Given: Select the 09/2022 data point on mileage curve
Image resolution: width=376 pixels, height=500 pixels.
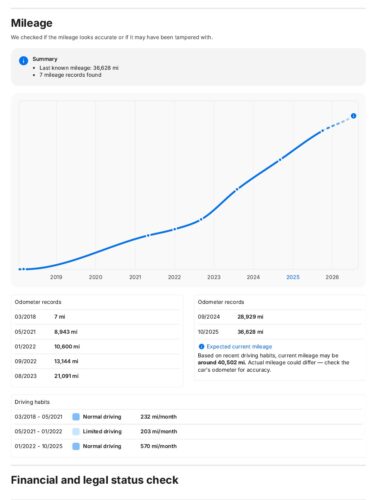Looking at the screenshot, I should click(x=201, y=219).
